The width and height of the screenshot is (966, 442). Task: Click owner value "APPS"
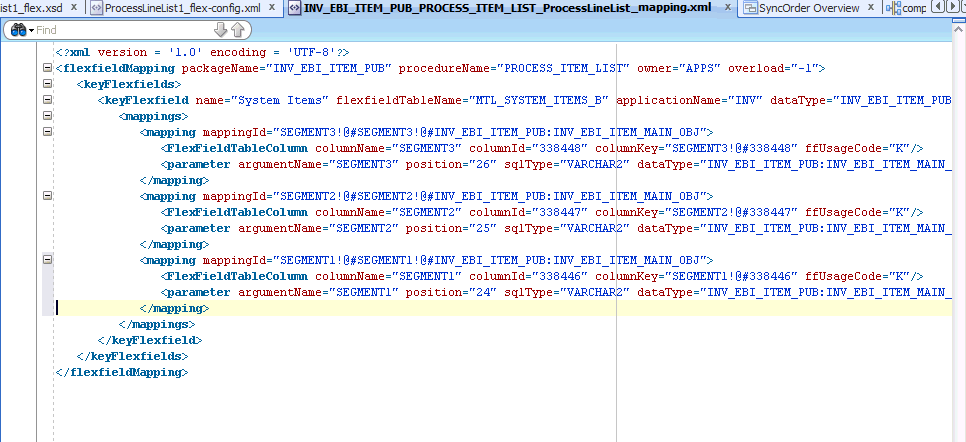tap(699, 68)
